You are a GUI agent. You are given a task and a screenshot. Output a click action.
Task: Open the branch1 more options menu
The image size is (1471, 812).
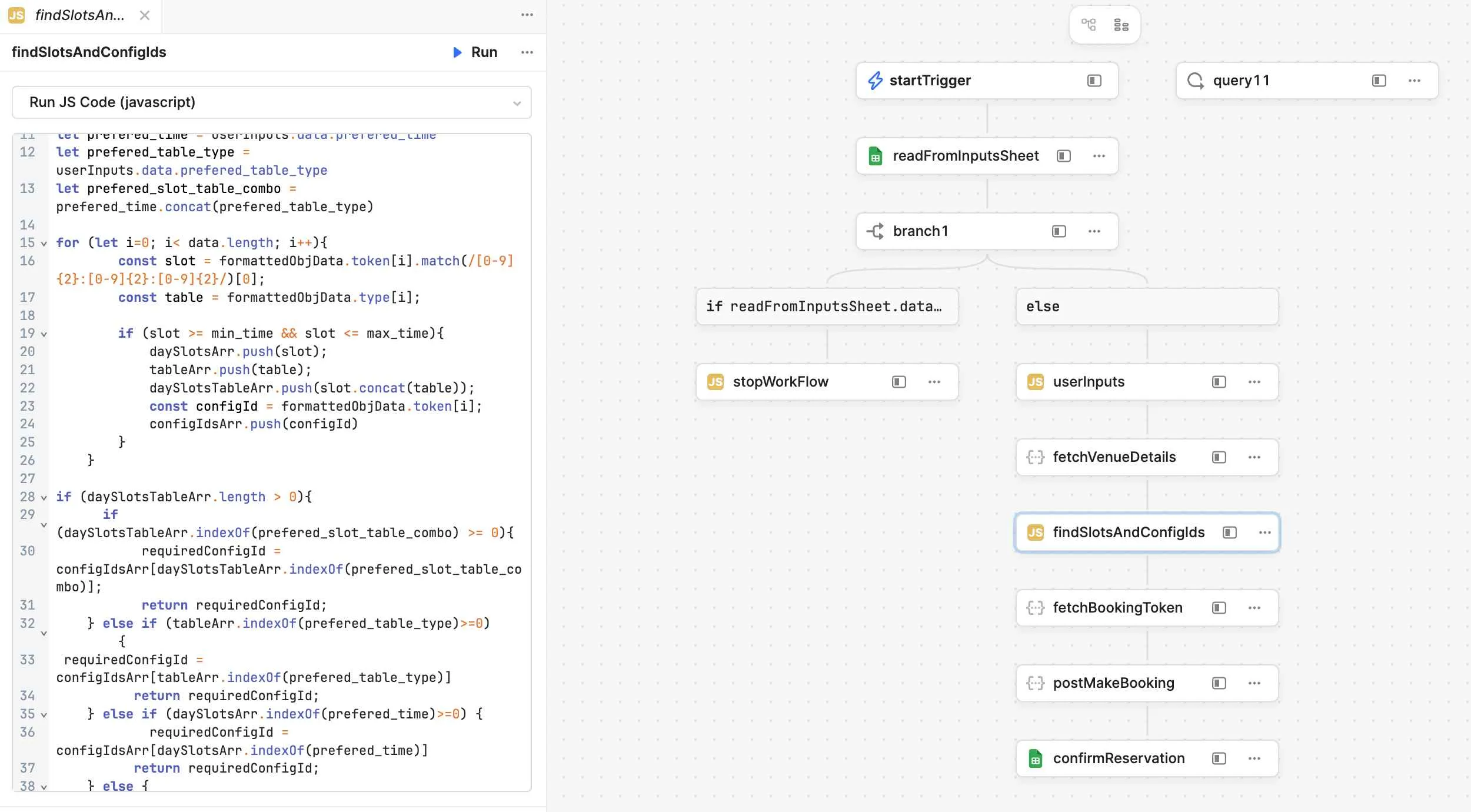click(x=1094, y=231)
